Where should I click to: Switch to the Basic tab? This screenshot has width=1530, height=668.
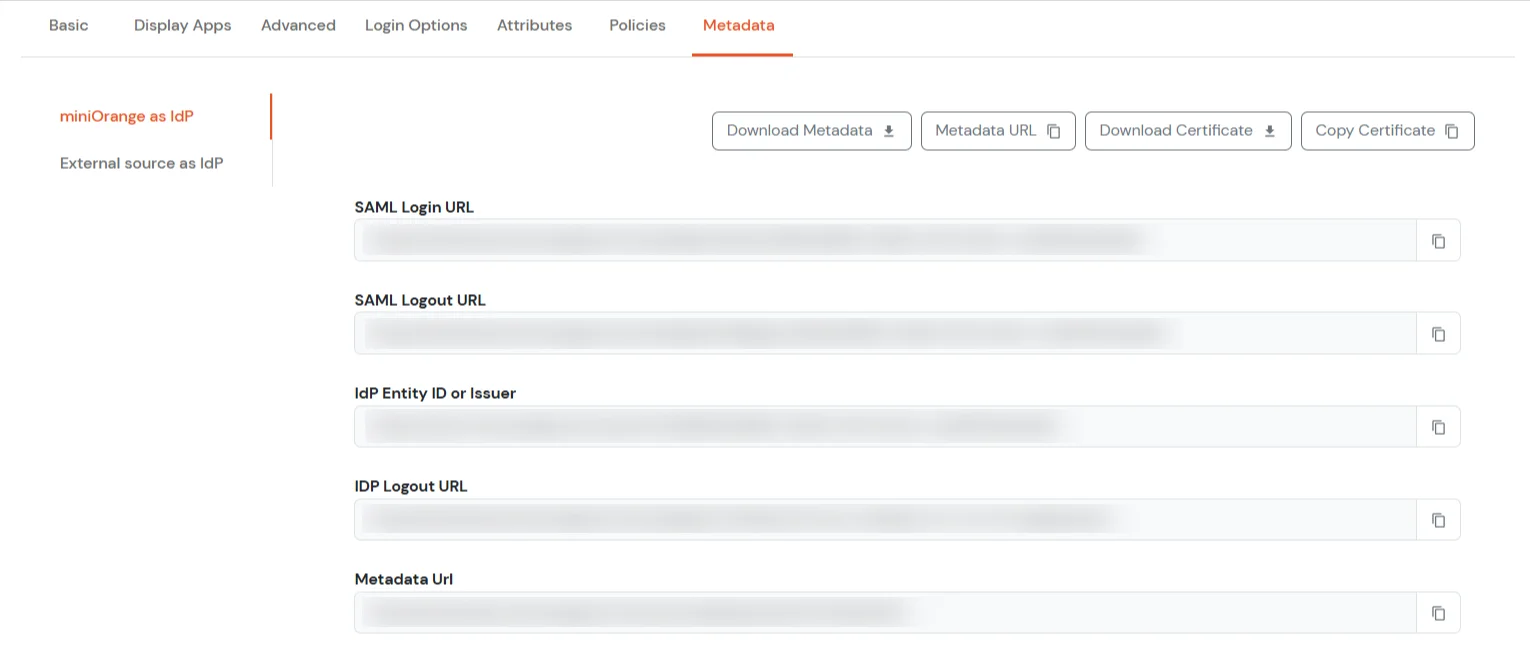pos(68,25)
